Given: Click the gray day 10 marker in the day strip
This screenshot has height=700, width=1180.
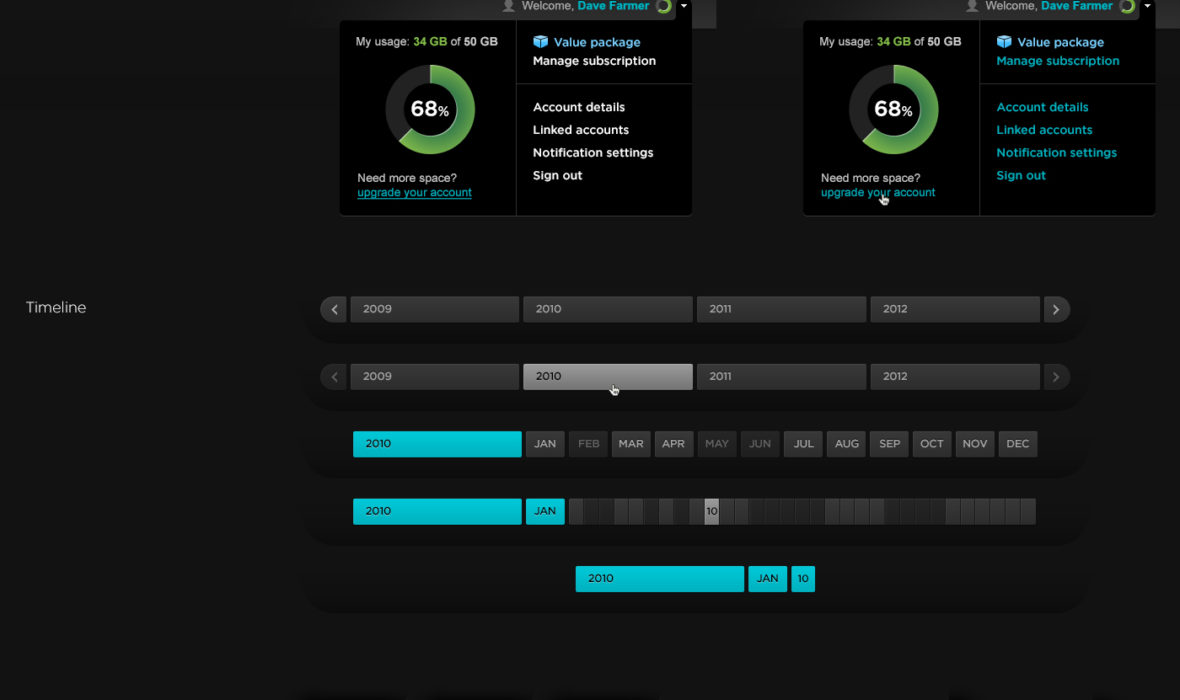Looking at the screenshot, I should [x=711, y=512].
